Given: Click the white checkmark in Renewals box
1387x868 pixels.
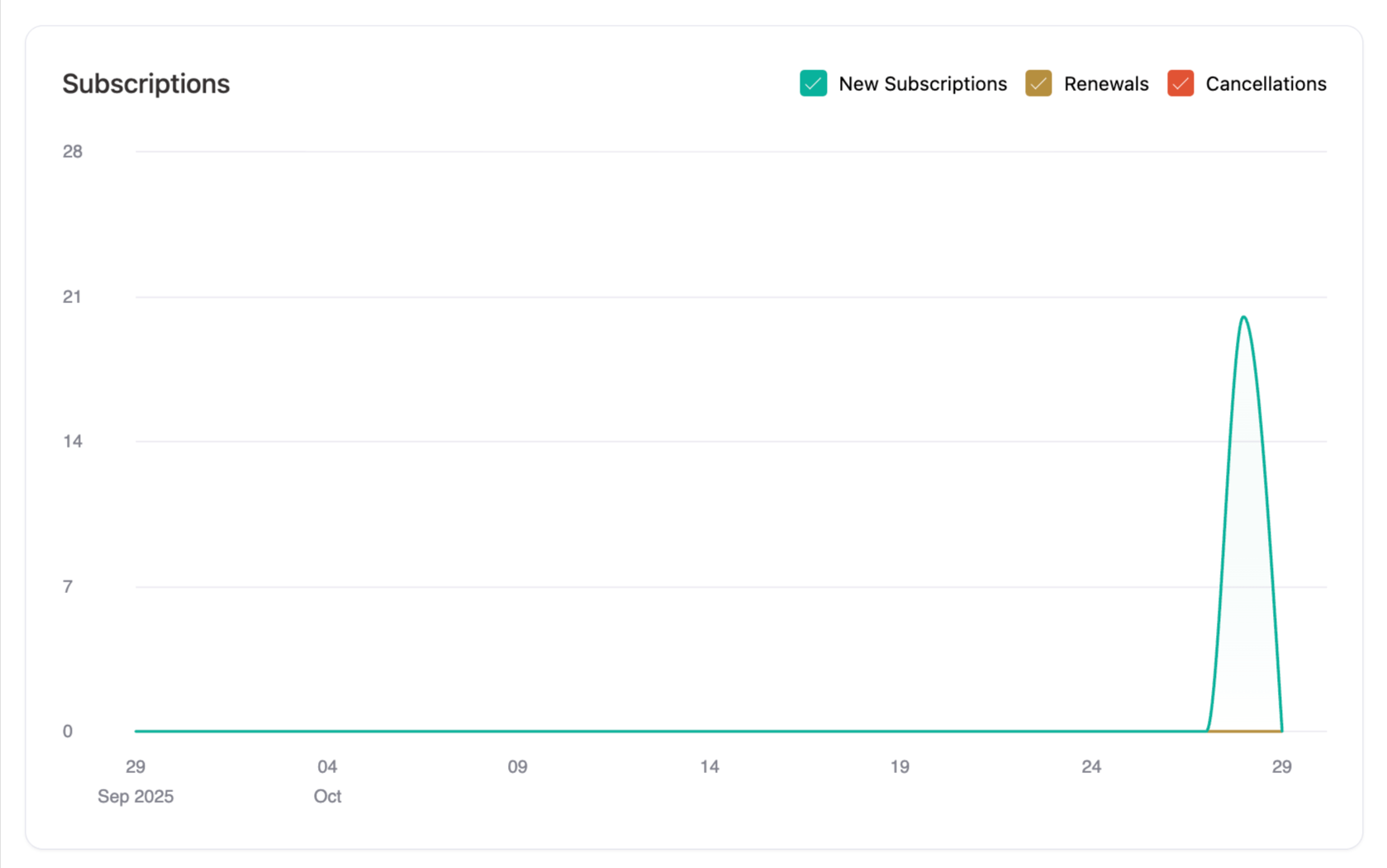Looking at the screenshot, I should tap(1038, 83).
